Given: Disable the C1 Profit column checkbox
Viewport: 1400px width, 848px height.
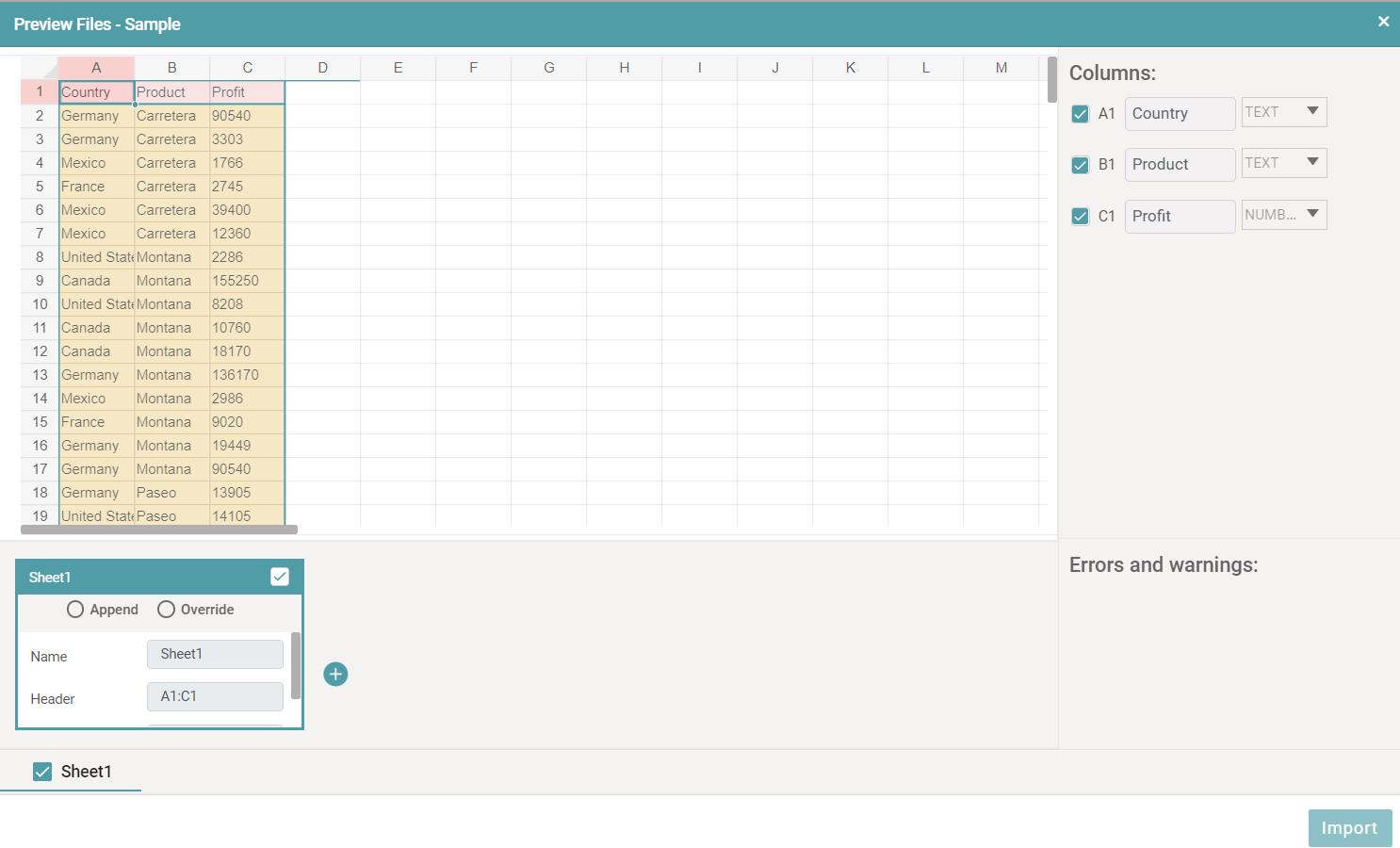Looking at the screenshot, I should point(1081,217).
